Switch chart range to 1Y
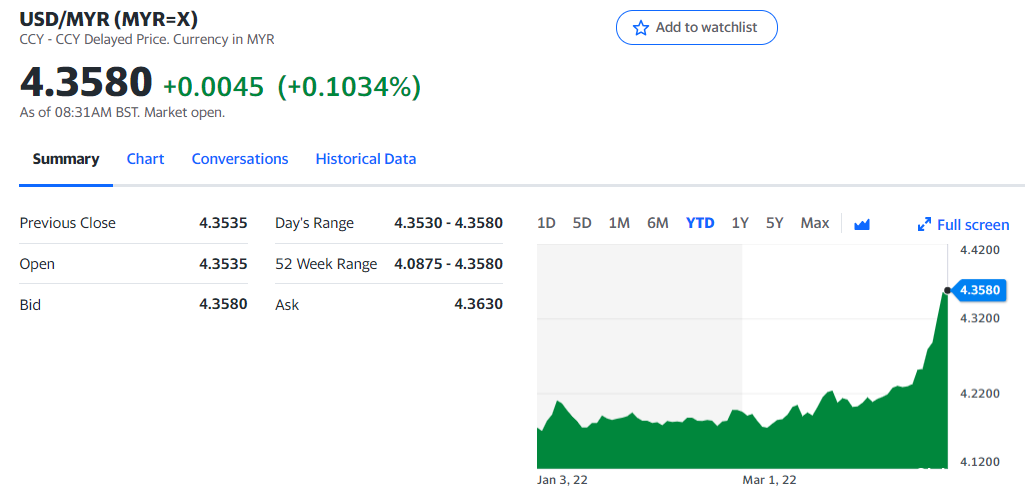The width and height of the screenshot is (1025, 490). [x=740, y=223]
